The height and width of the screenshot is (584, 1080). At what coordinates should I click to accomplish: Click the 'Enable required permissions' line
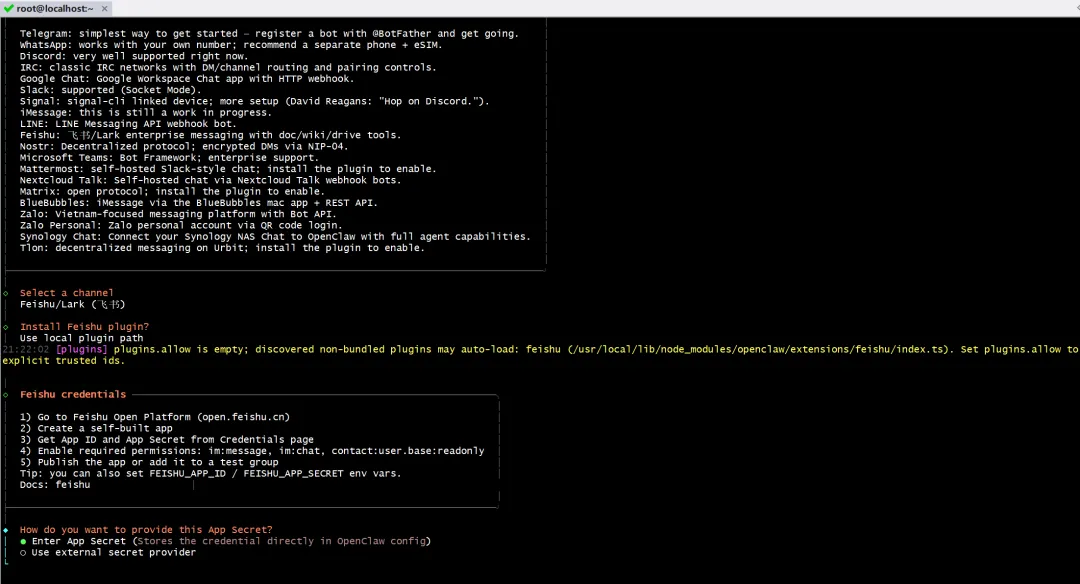252,451
